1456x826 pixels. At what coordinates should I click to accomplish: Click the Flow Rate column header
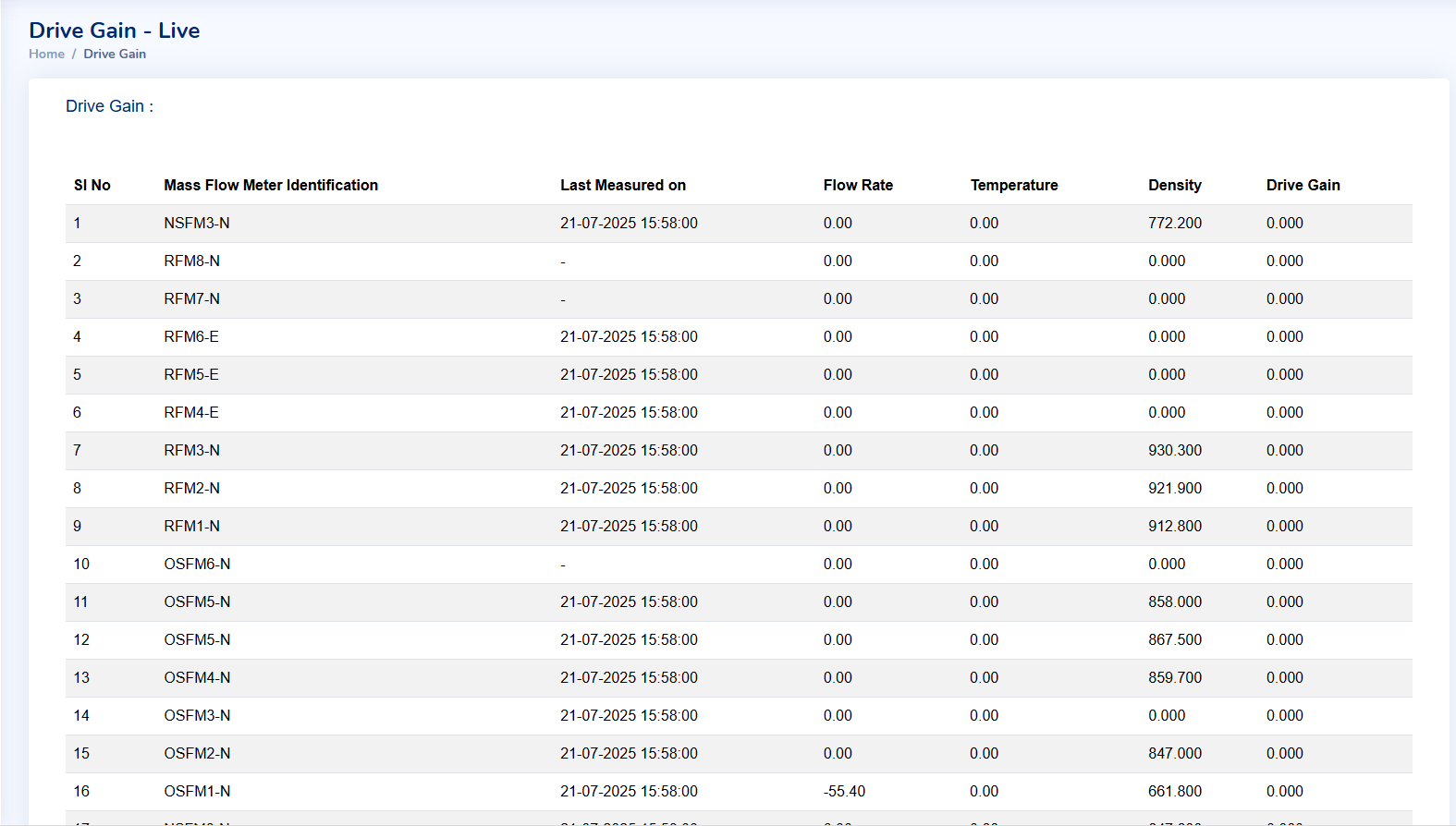tap(858, 185)
